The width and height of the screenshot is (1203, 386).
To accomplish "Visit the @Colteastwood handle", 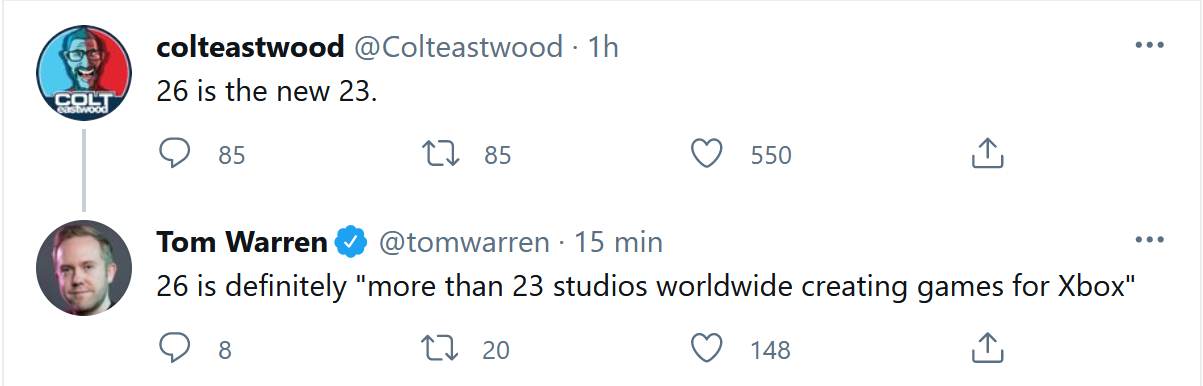I will (x=458, y=46).
